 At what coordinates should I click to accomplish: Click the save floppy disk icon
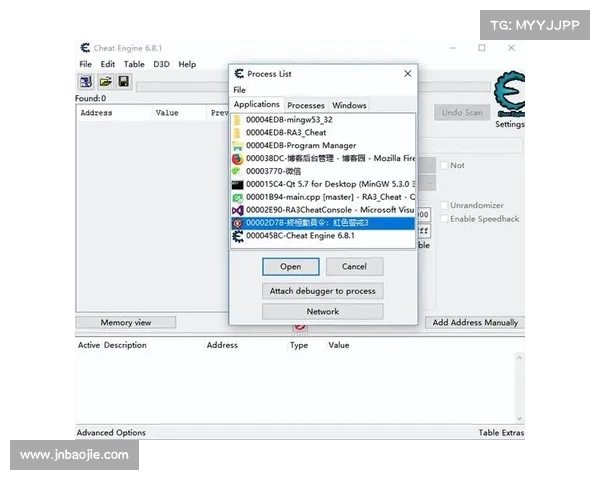(123, 81)
